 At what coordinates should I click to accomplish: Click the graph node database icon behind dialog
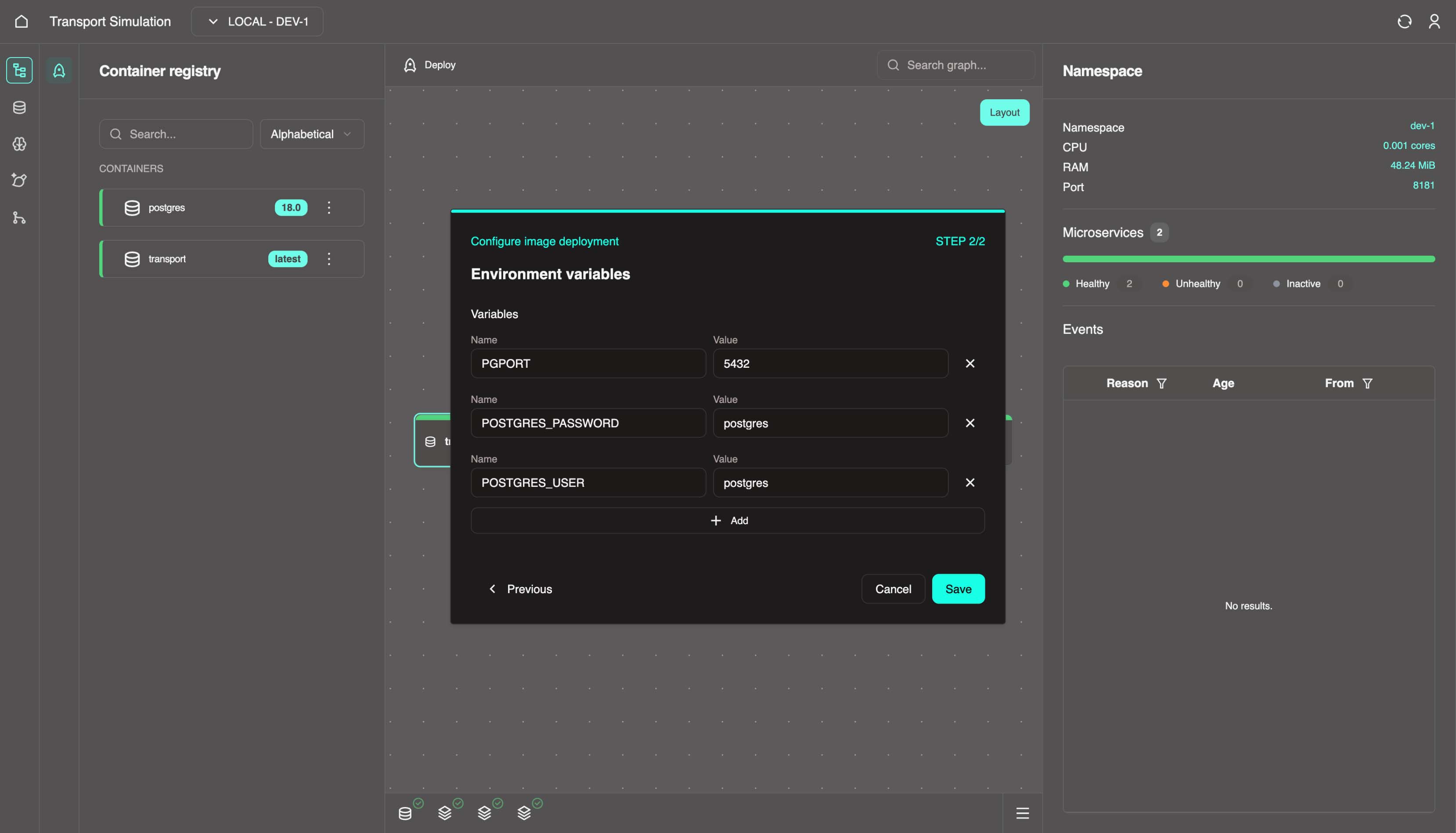coord(430,442)
